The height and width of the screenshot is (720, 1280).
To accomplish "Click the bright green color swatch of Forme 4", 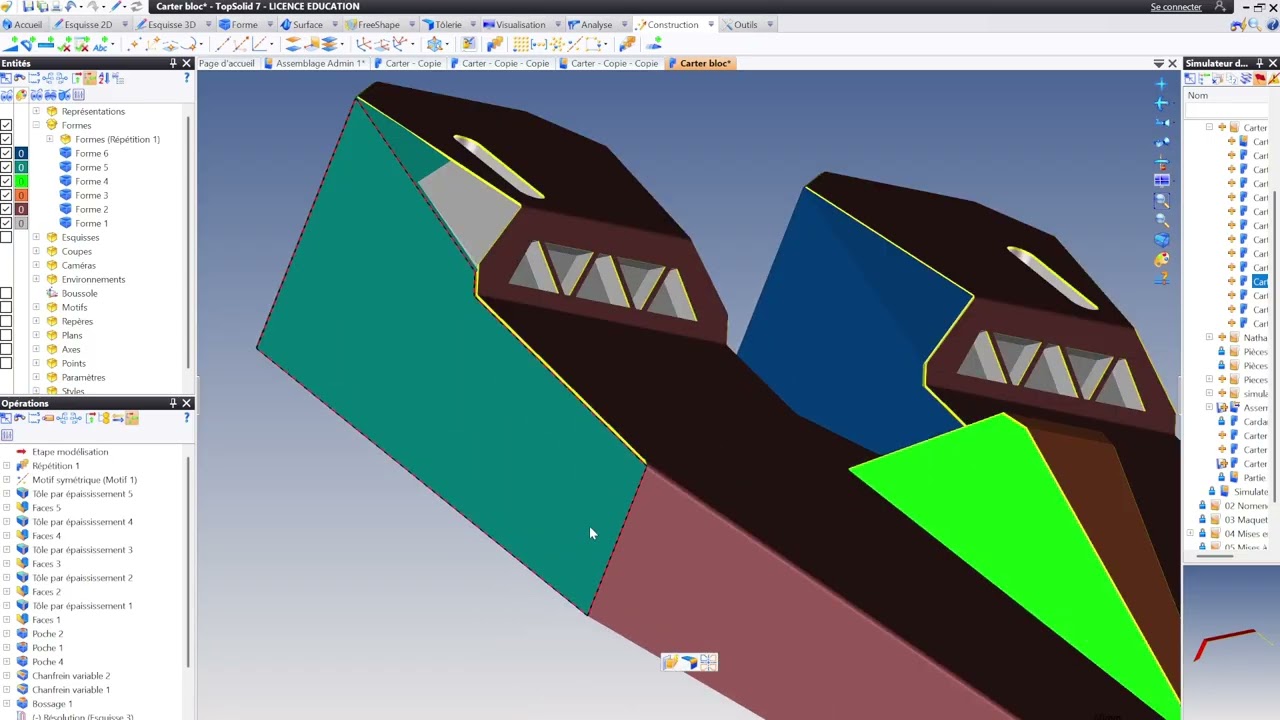I will pyautogui.click(x=20, y=181).
